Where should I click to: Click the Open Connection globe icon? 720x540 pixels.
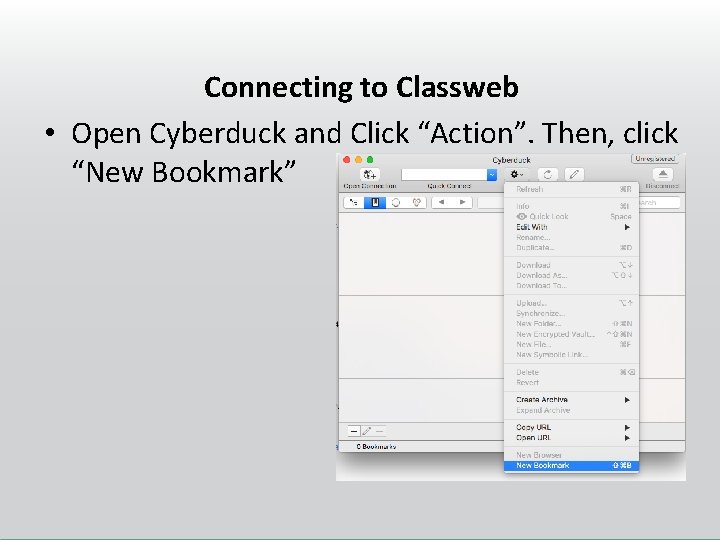(x=370, y=174)
